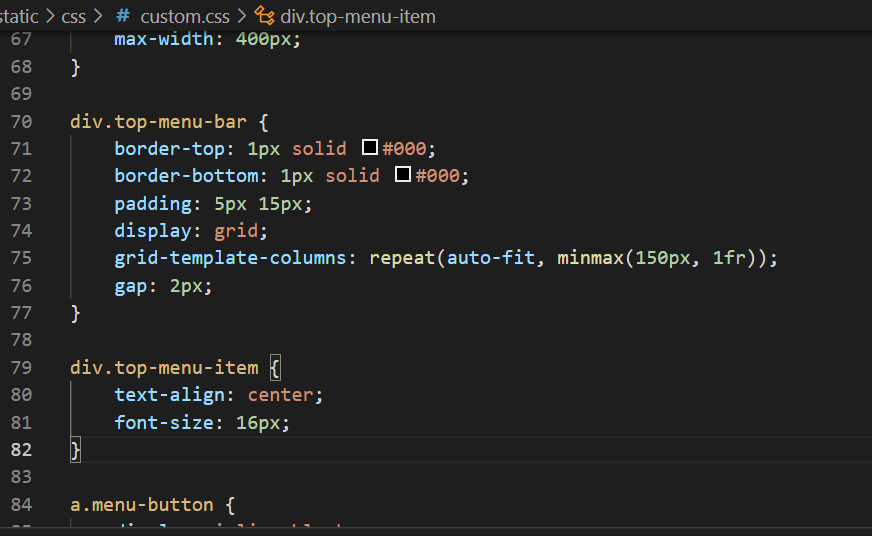Click the 'auto-fit' keyword
872x536 pixels.
[x=491, y=258]
